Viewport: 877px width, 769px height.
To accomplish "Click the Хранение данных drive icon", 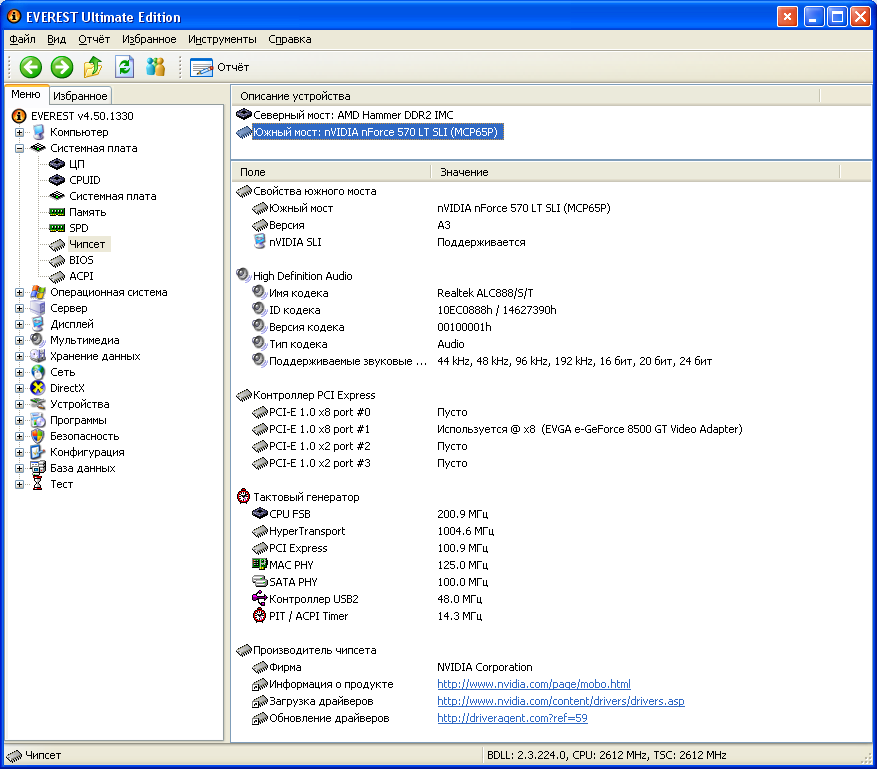I will (38, 356).
